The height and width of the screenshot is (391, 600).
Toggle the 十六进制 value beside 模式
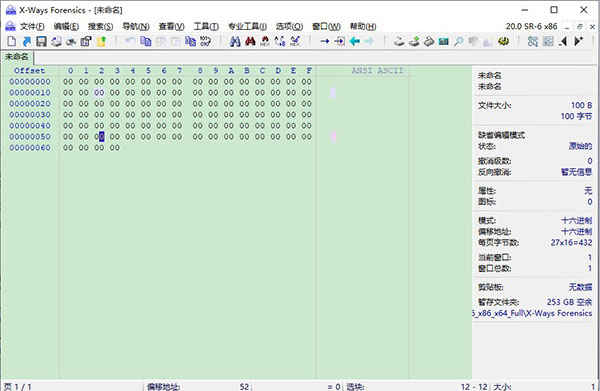[577, 220]
